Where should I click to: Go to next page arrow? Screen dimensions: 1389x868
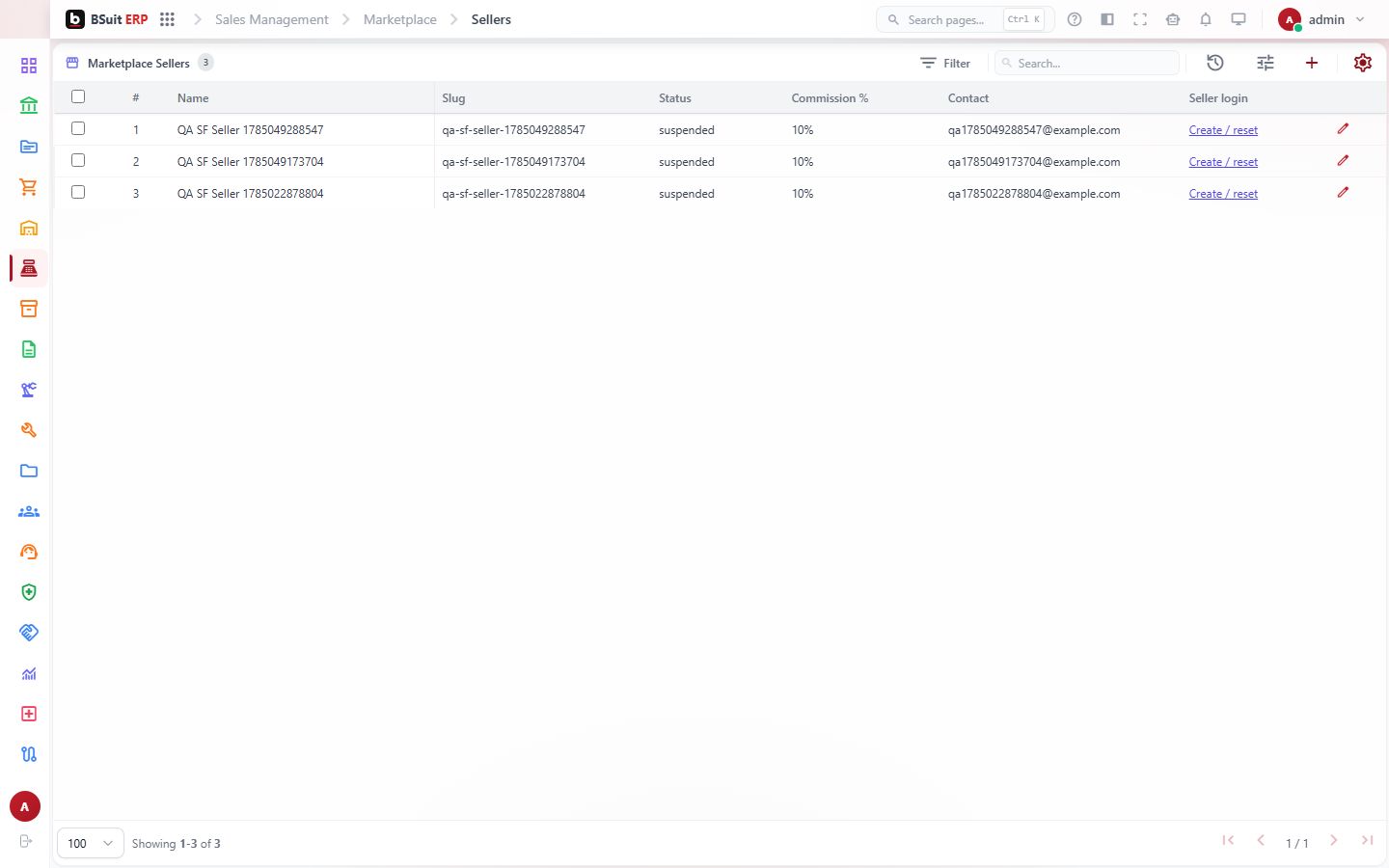point(1334,841)
